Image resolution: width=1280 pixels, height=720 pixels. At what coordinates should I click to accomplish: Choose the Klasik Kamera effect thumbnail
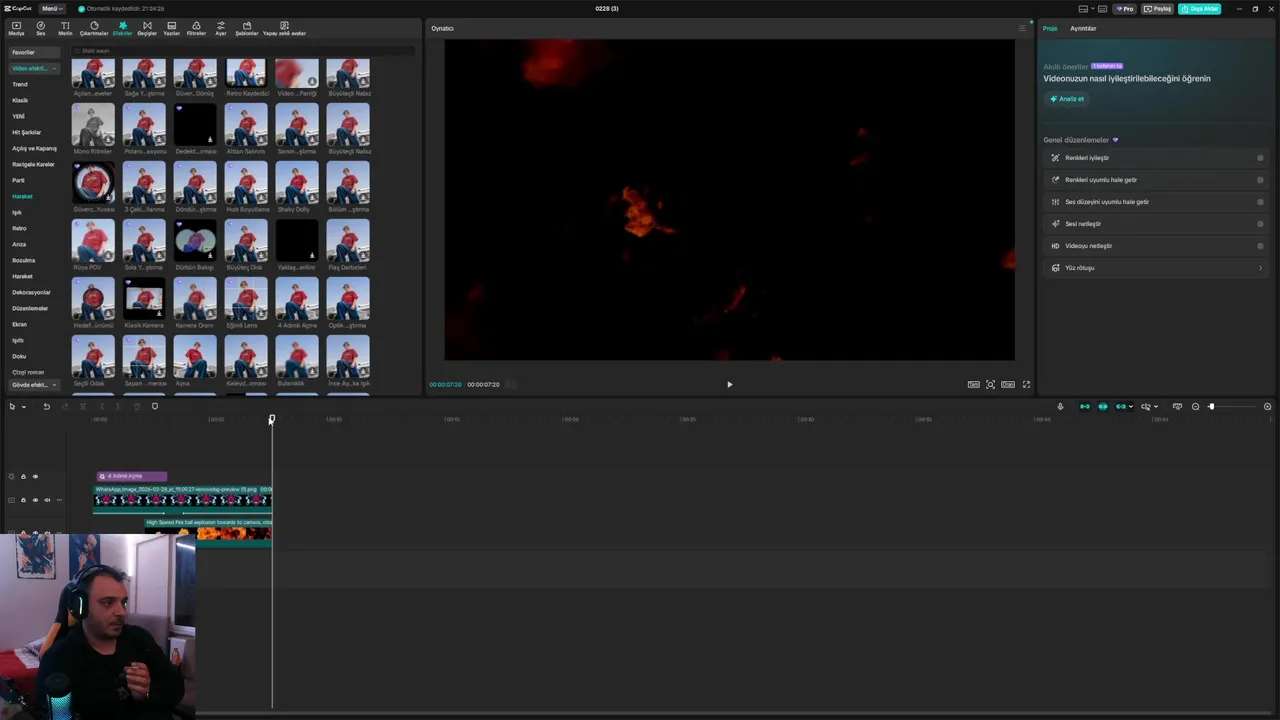click(144, 300)
